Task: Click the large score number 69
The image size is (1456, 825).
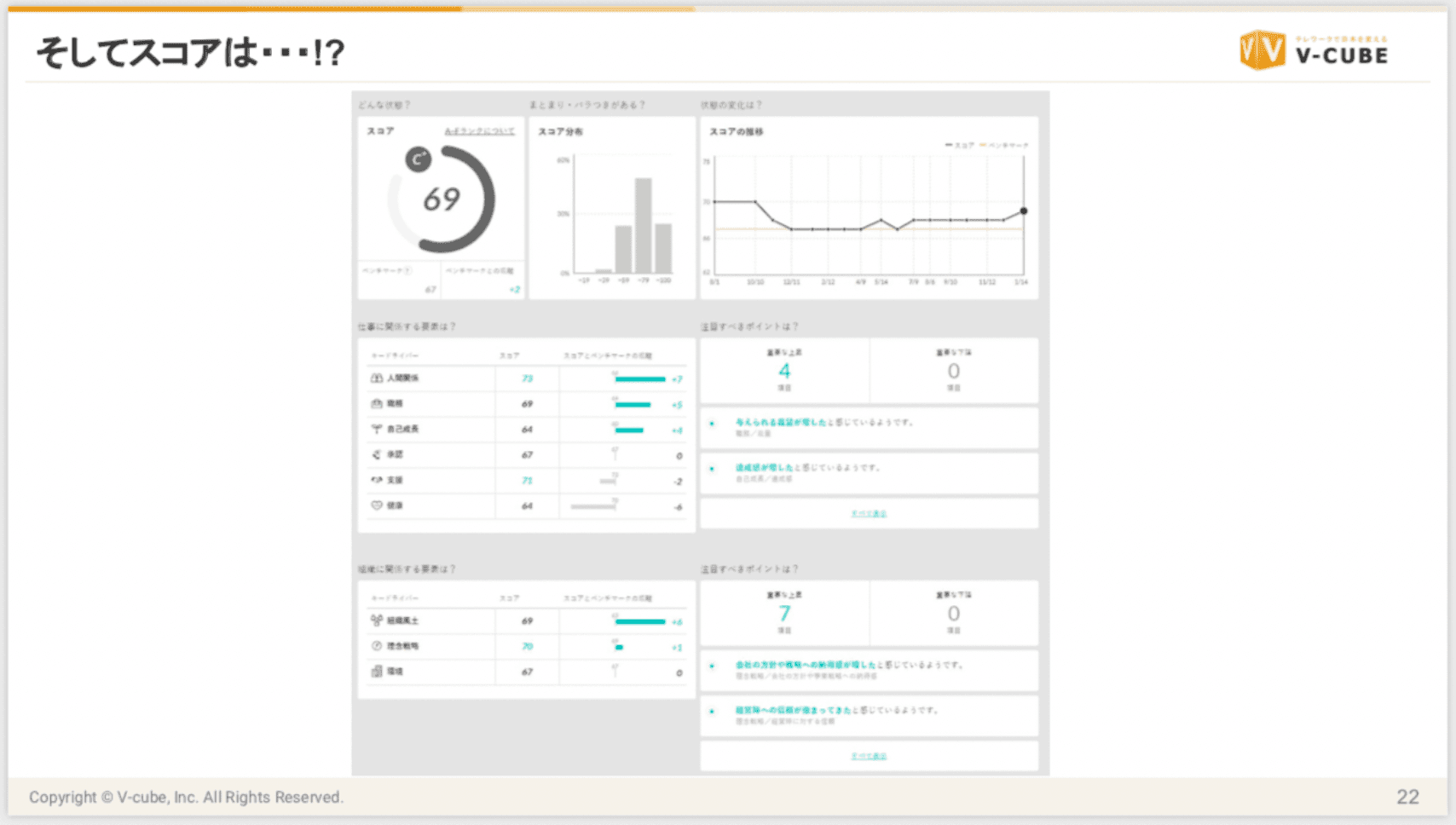Action: pyautogui.click(x=442, y=199)
